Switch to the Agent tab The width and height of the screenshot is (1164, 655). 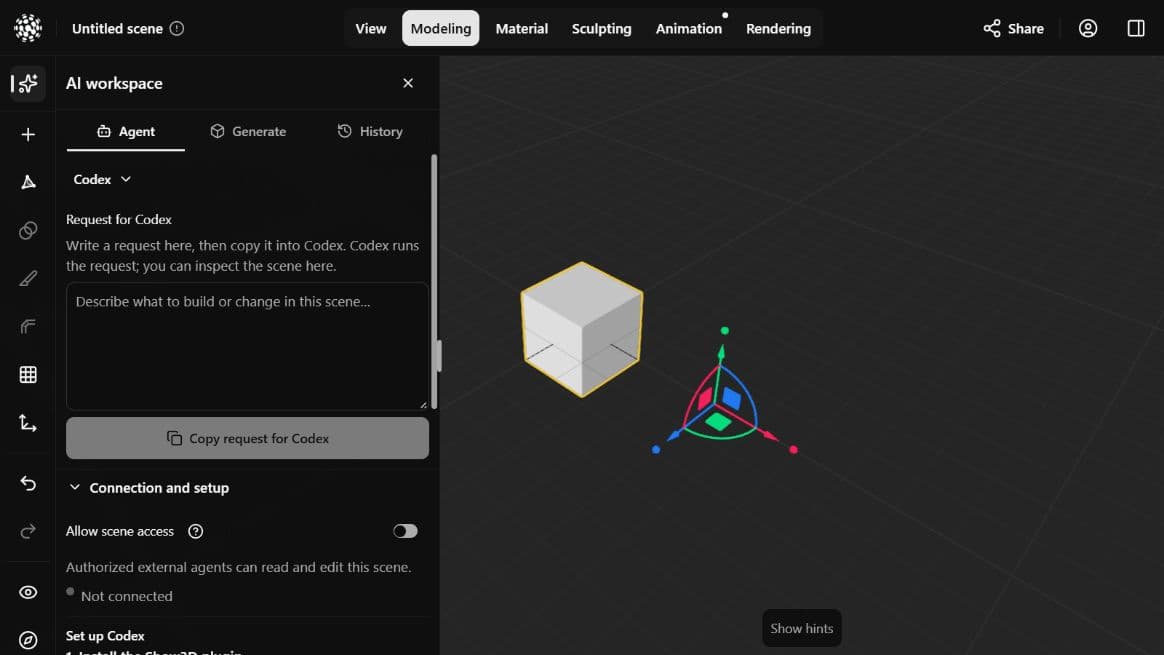[x=125, y=131]
